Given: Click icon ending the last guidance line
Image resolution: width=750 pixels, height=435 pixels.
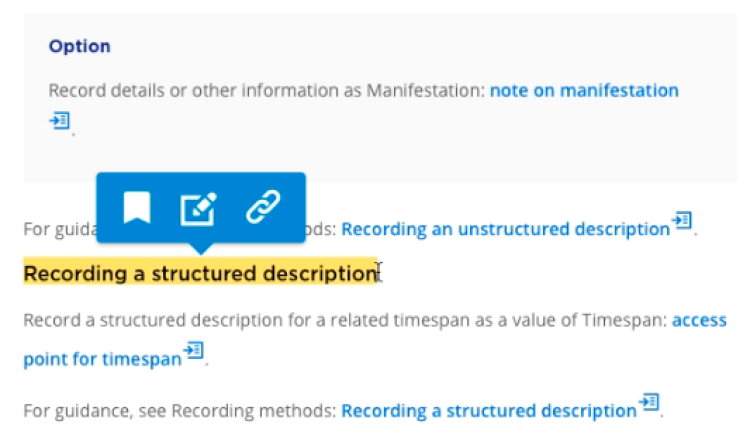Looking at the screenshot, I should (649, 403).
